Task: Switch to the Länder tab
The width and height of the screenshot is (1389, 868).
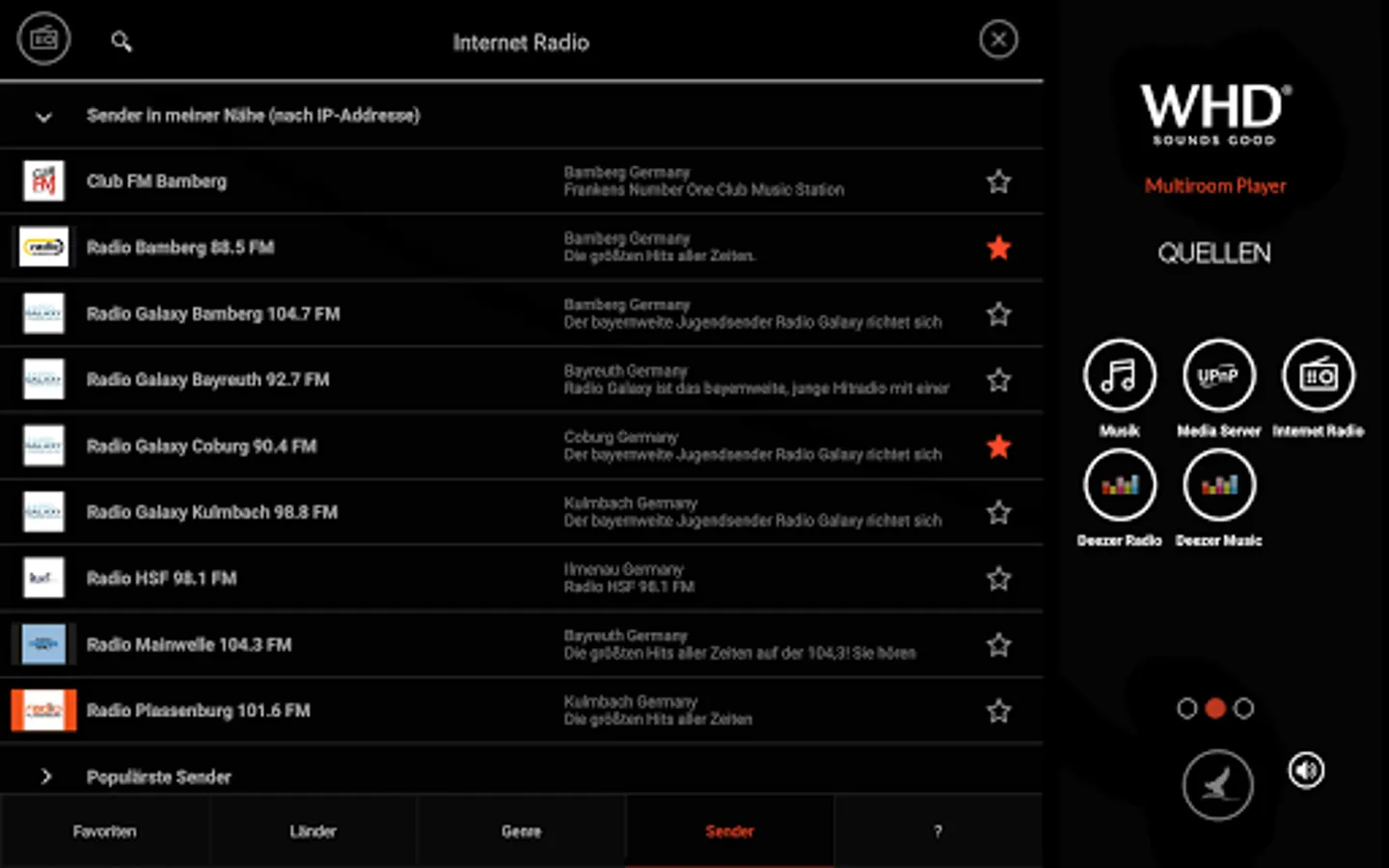Action: point(313,831)
